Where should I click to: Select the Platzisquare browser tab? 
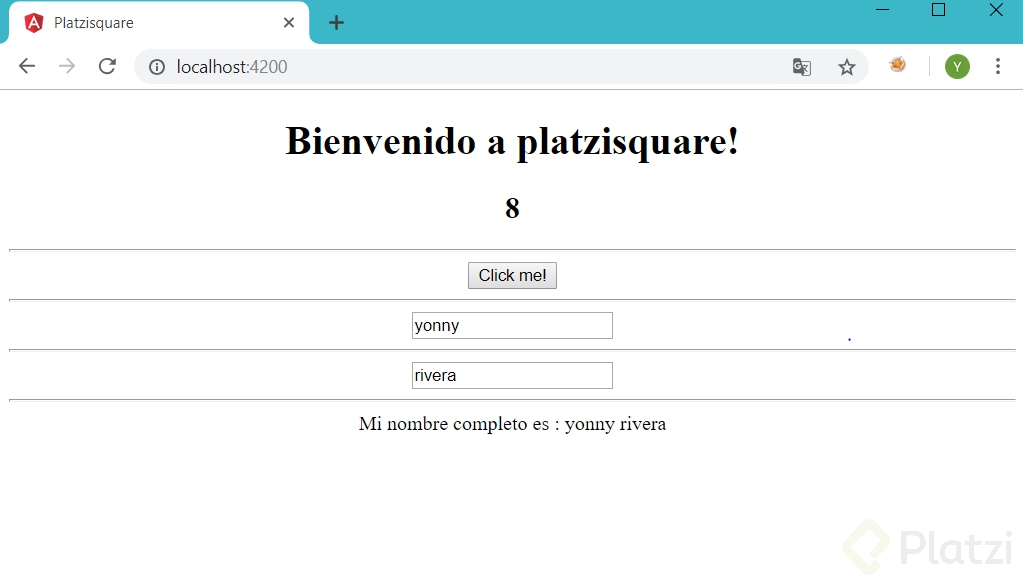click(159, 23)
